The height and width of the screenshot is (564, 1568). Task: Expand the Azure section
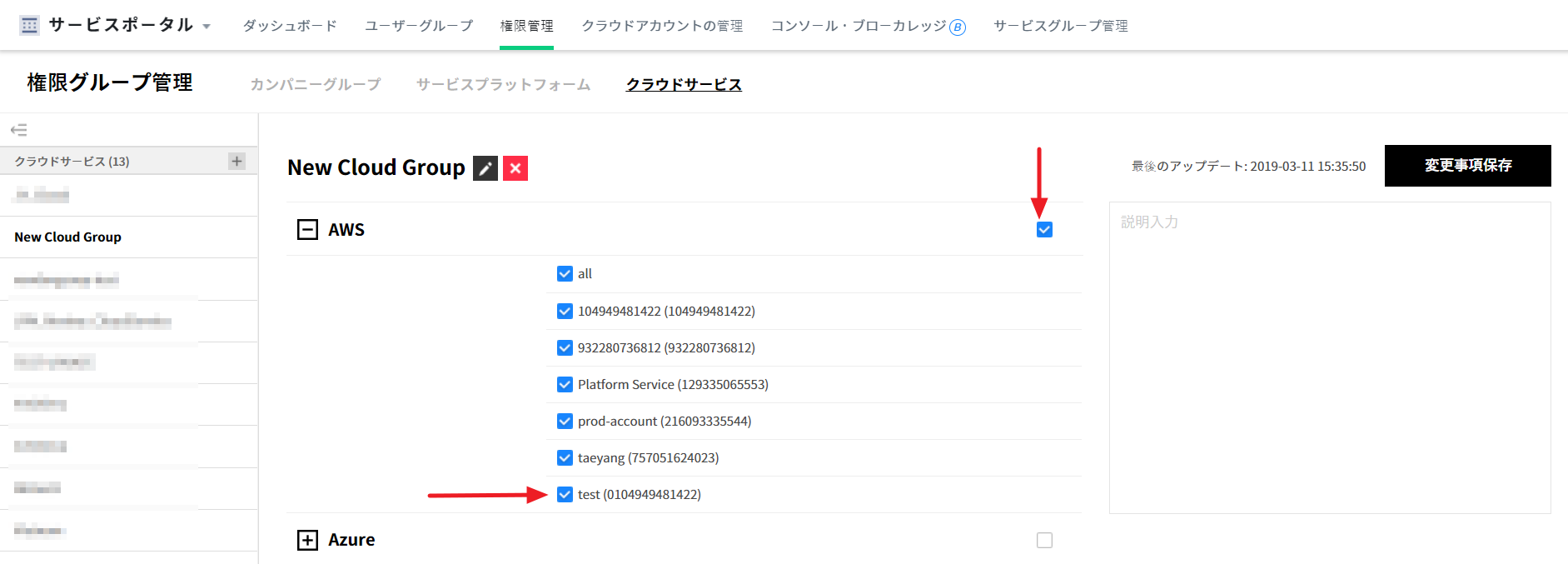307,540
